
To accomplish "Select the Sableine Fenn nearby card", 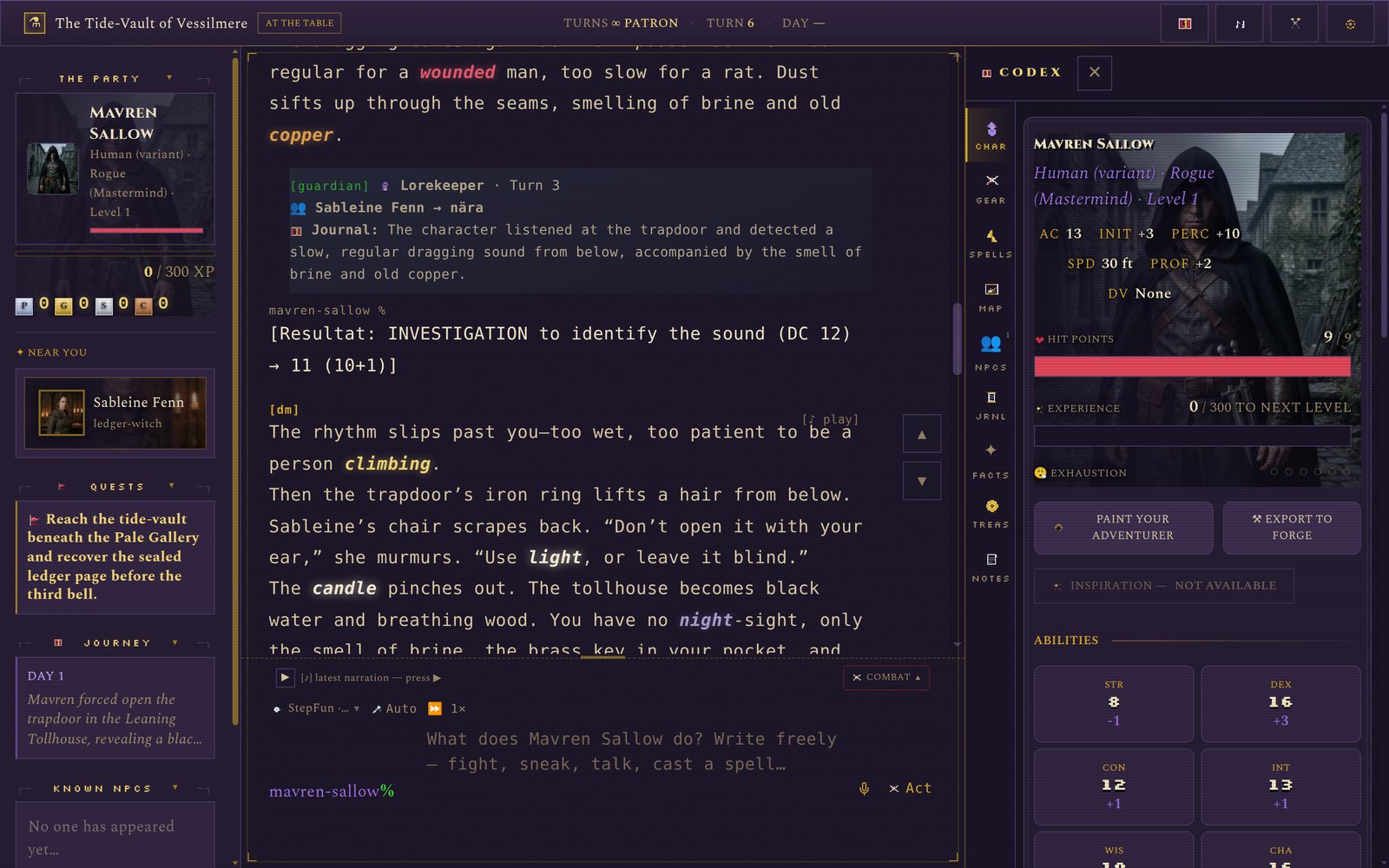I will 115,413.
